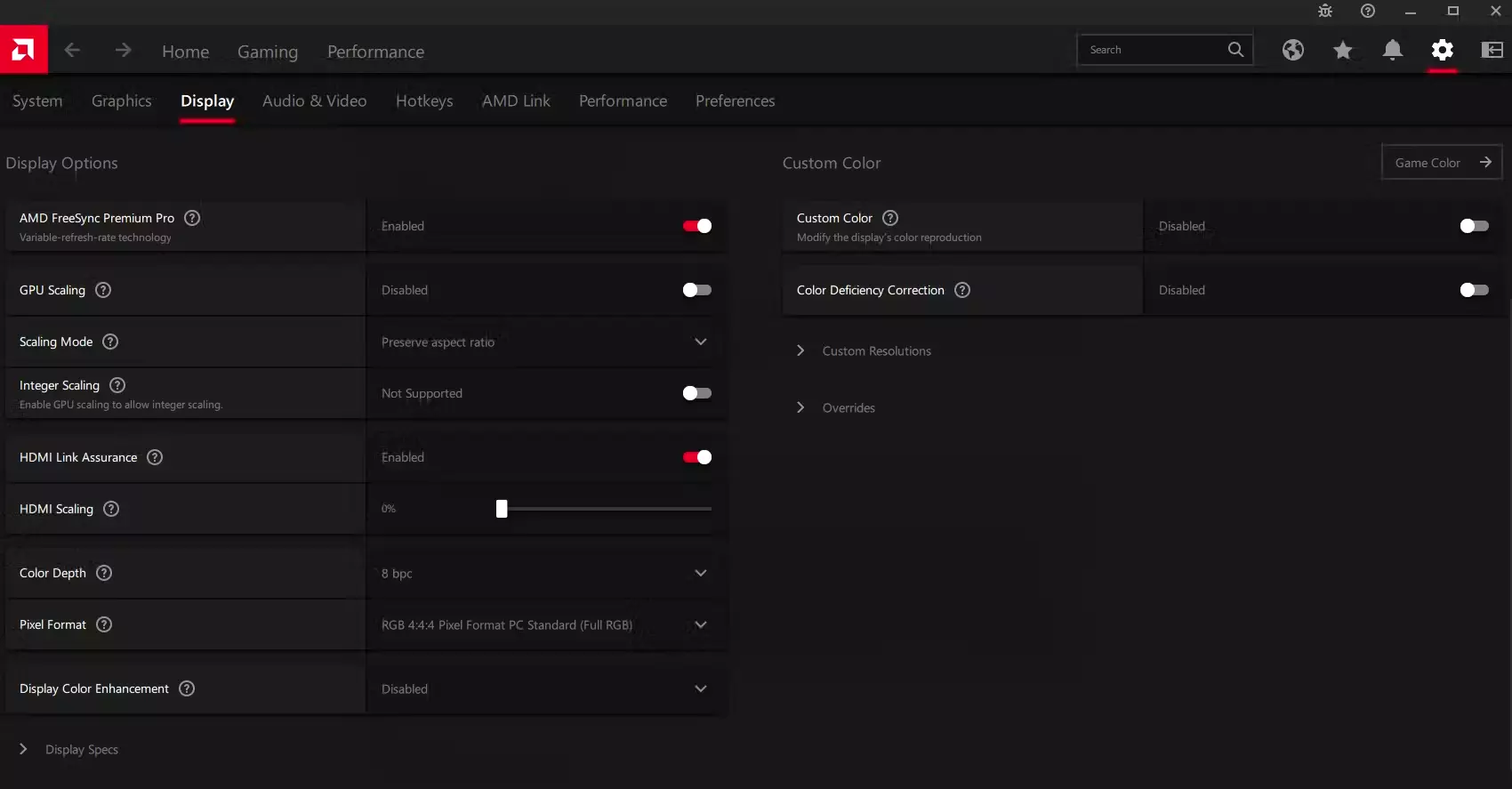Open settings gear icon
The image size is (1512, 789).
point(1443,50)
